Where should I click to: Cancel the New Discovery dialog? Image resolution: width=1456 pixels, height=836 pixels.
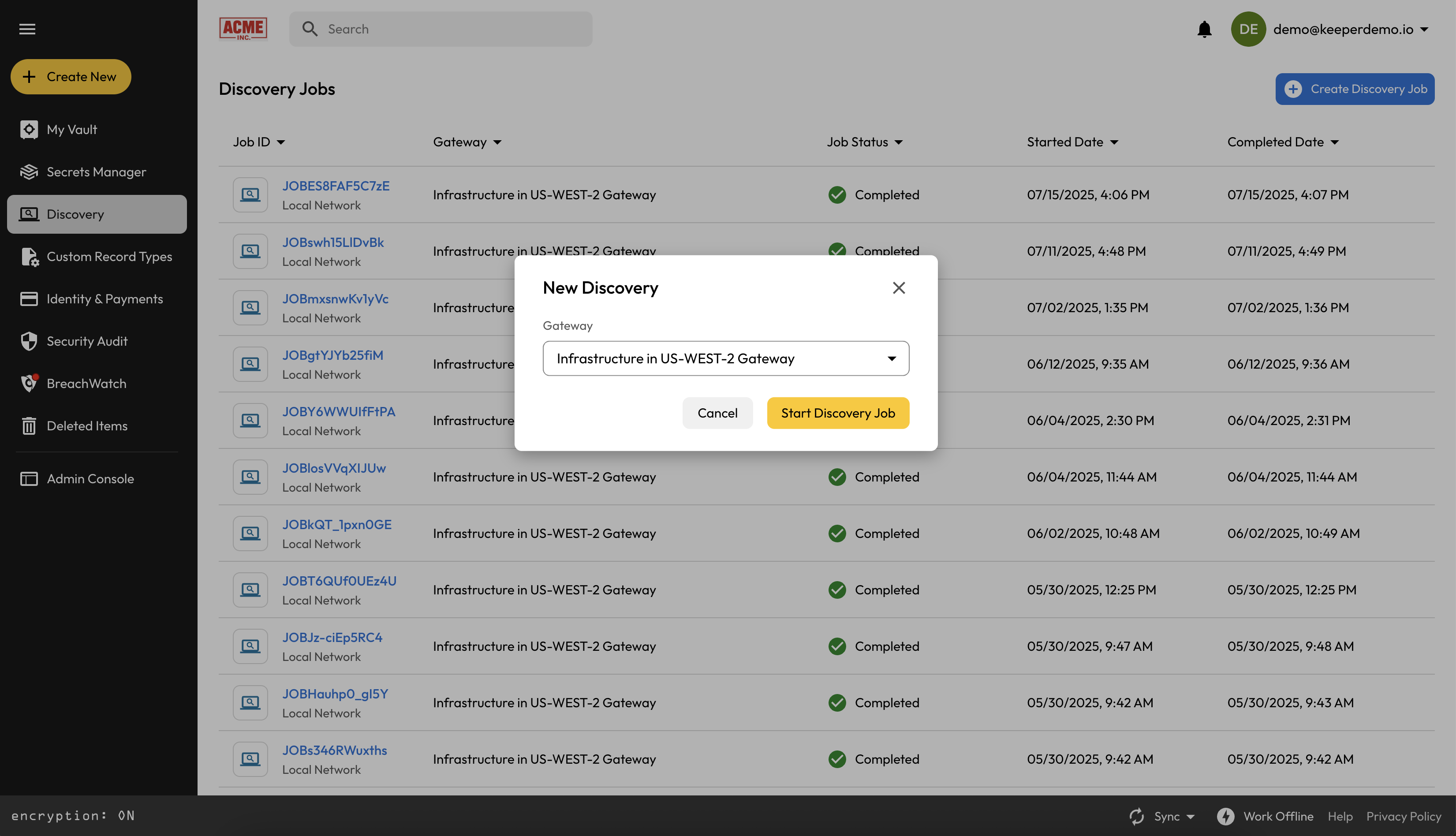coord(717,413)
